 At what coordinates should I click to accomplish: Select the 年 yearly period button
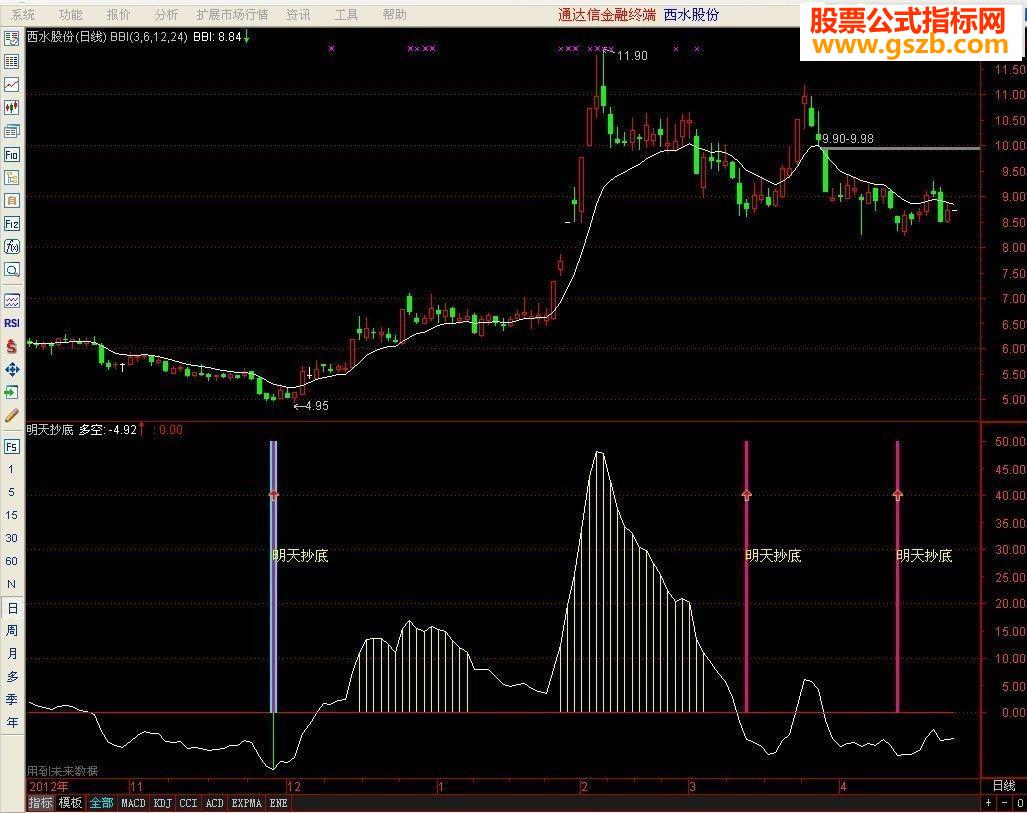pos(12,723)
